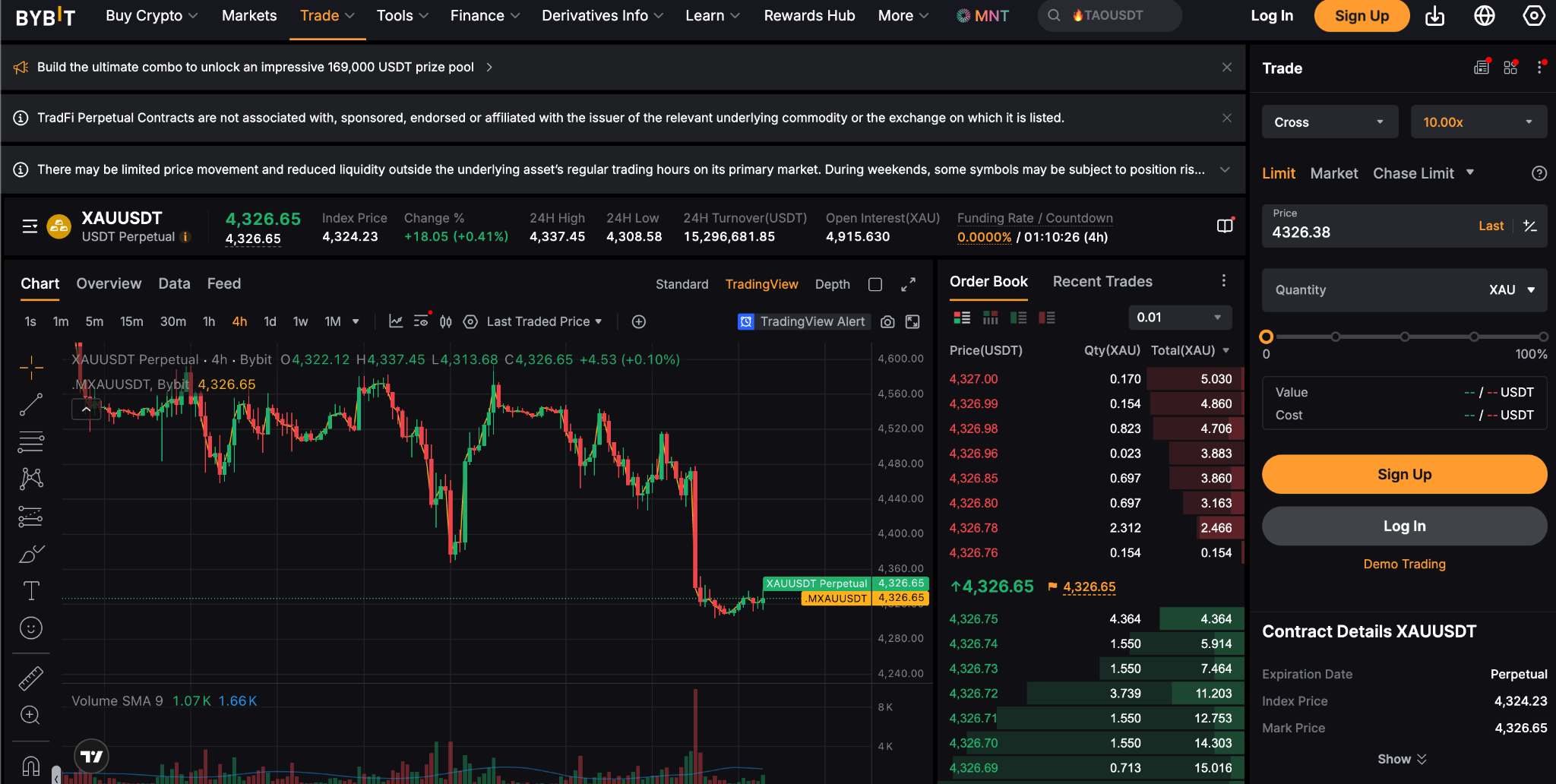Open the download app icon
The width and height of the screenshot is (1556, 784).
click(x=1434, y=16)
